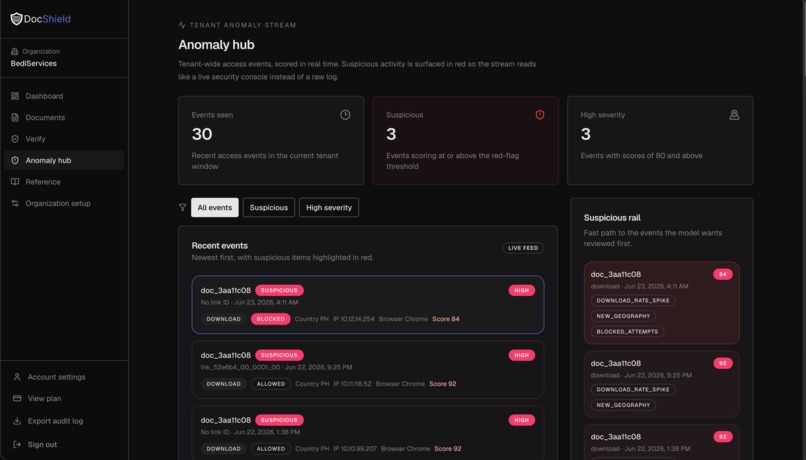Click the Account settings person icon

pyautogui.click(x=17, y=377)
